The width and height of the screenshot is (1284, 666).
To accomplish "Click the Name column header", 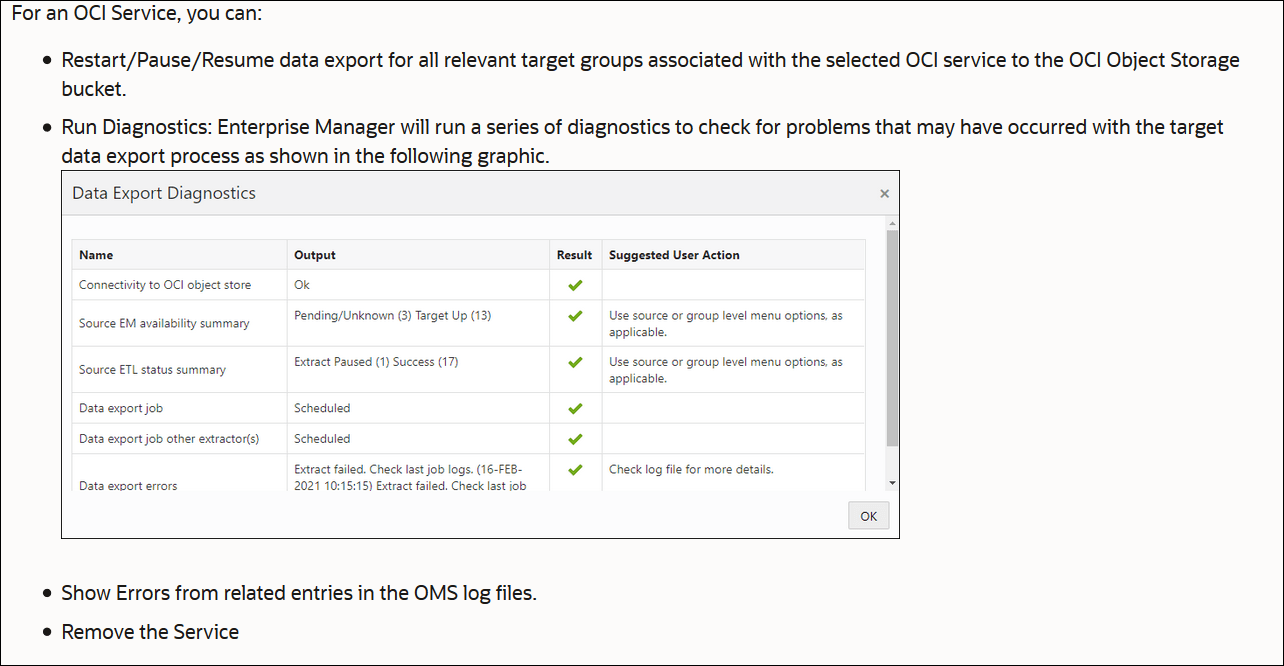I will (96, 255).
